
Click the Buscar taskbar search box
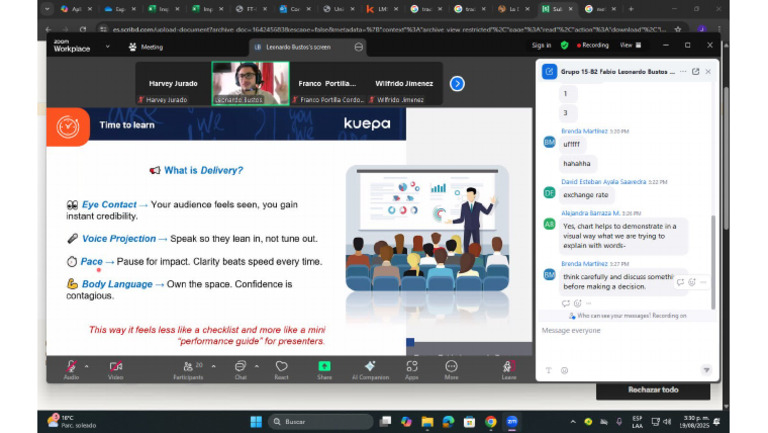(x=321, y=422)
